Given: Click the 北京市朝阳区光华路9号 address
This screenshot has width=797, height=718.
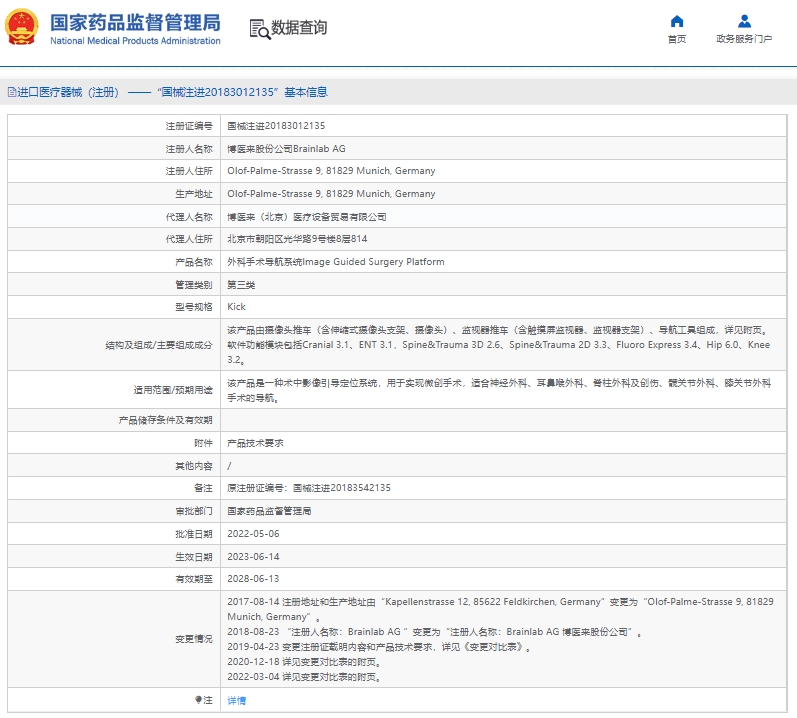Looking at the screenshot, I should 297,239.
